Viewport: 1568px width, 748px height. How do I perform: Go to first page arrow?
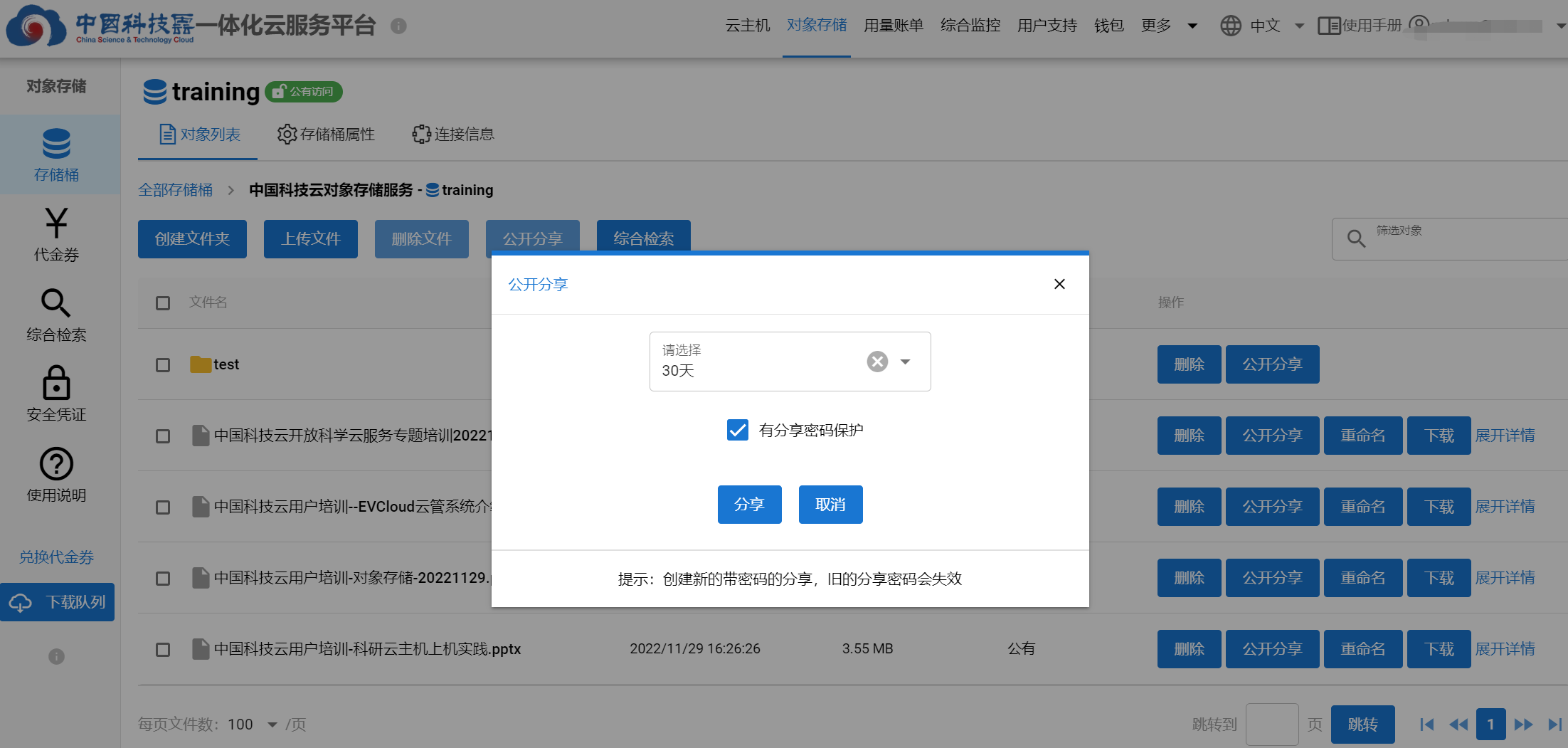pyautogui.click(x=1426, y=725)
